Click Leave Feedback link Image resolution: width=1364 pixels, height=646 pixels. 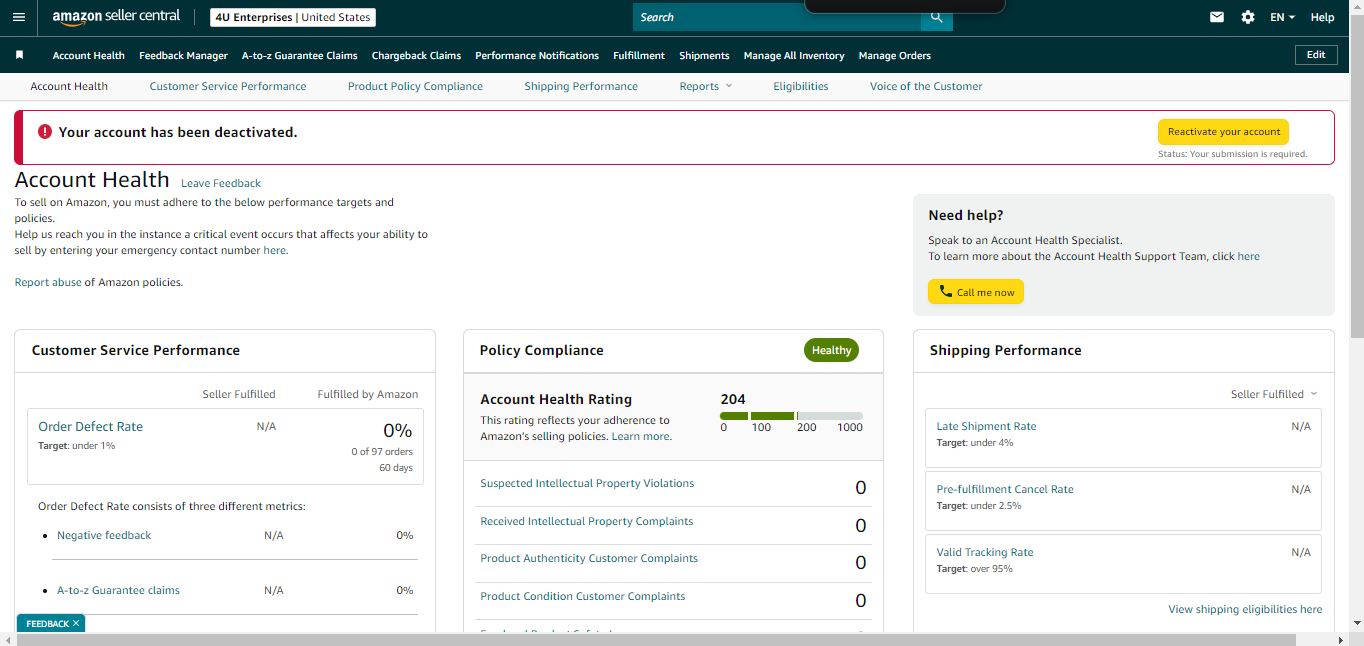tap(221, 183)
